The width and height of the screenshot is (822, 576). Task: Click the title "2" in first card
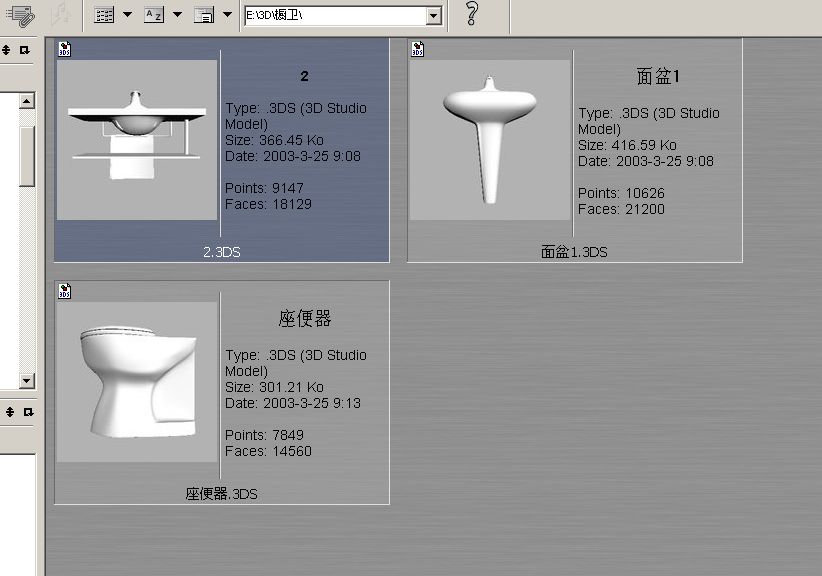click(x=305, y=77)
